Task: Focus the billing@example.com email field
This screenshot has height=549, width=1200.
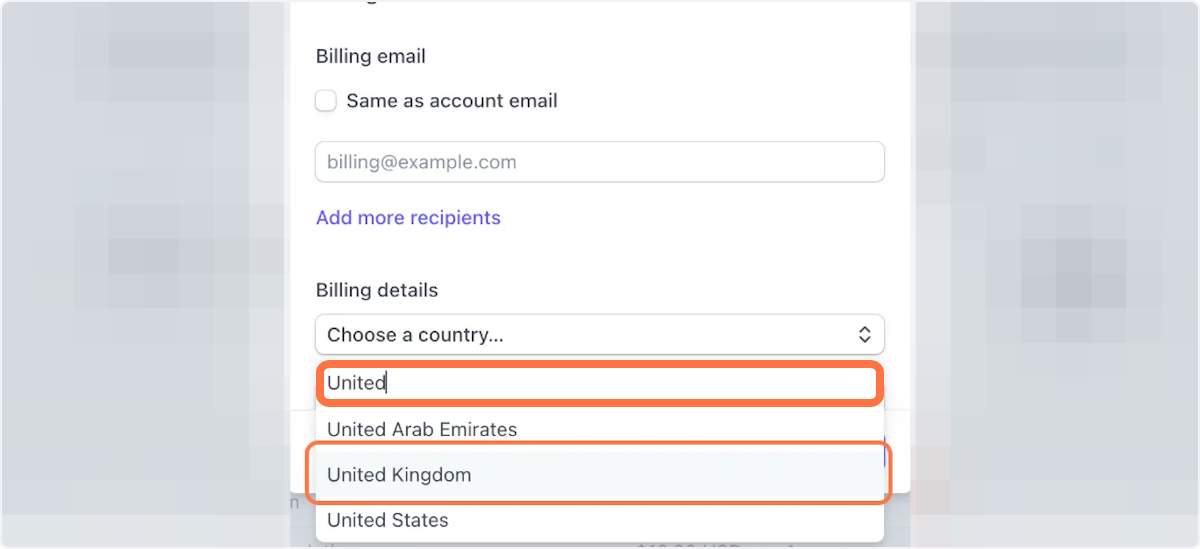Action: coord(598,162)
